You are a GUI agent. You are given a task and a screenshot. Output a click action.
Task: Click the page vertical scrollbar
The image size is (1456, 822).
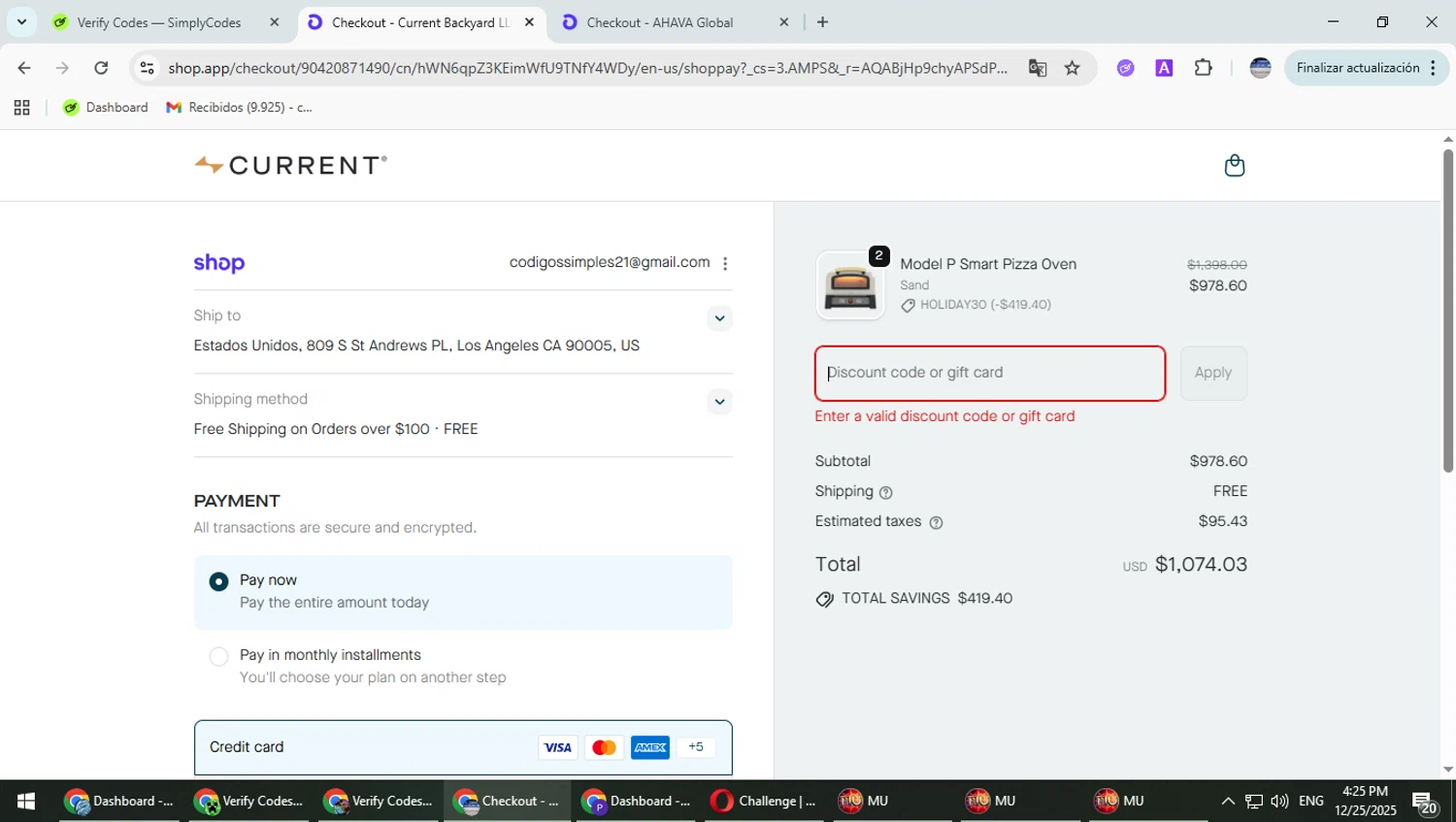1447,311
